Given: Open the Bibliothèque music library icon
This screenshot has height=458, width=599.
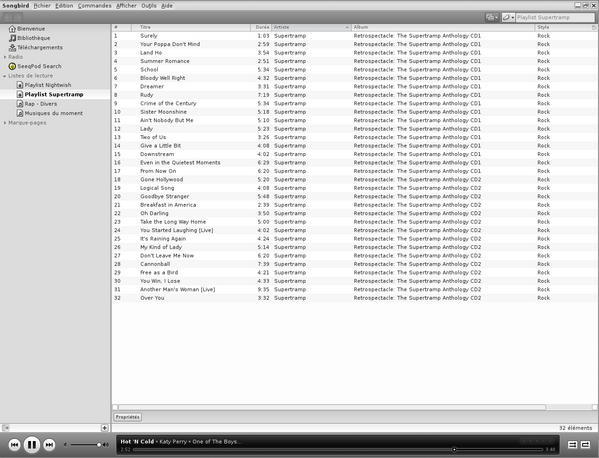Looking at the screenshot, I should 12,38.
